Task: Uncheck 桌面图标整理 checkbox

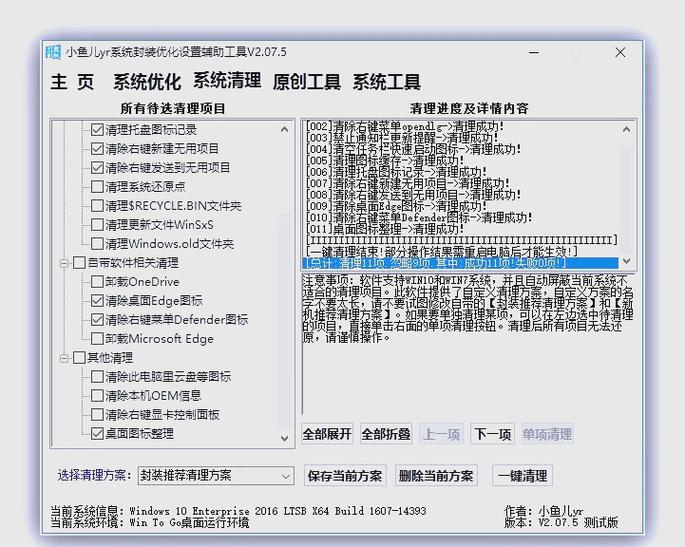Action: pyautogui.click(x=97, y=434)
